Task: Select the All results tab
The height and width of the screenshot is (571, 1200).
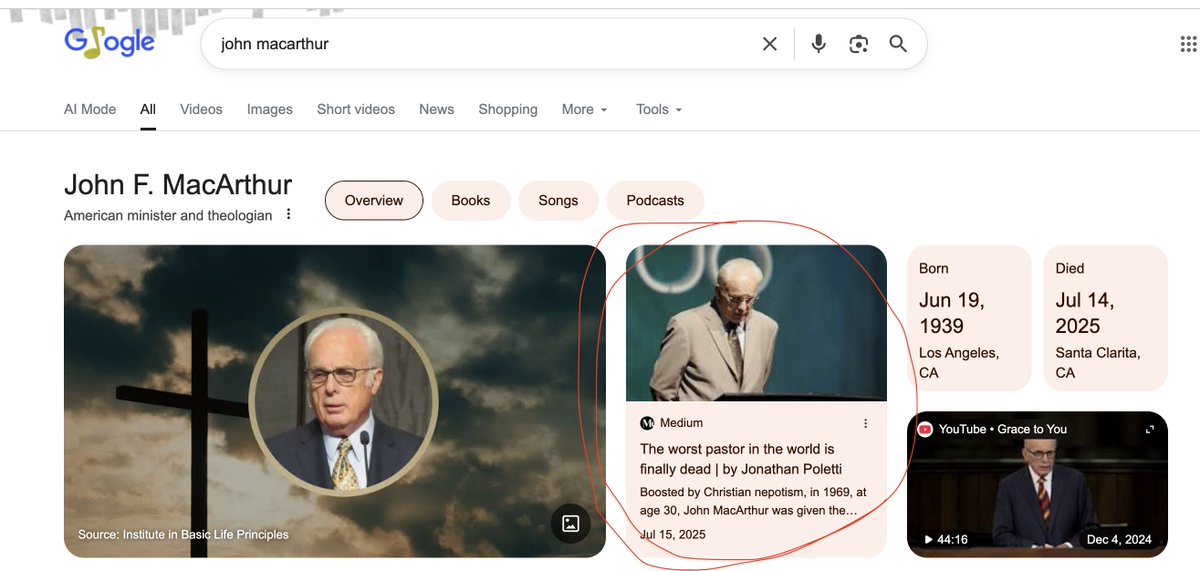Action: coord(148,109)
